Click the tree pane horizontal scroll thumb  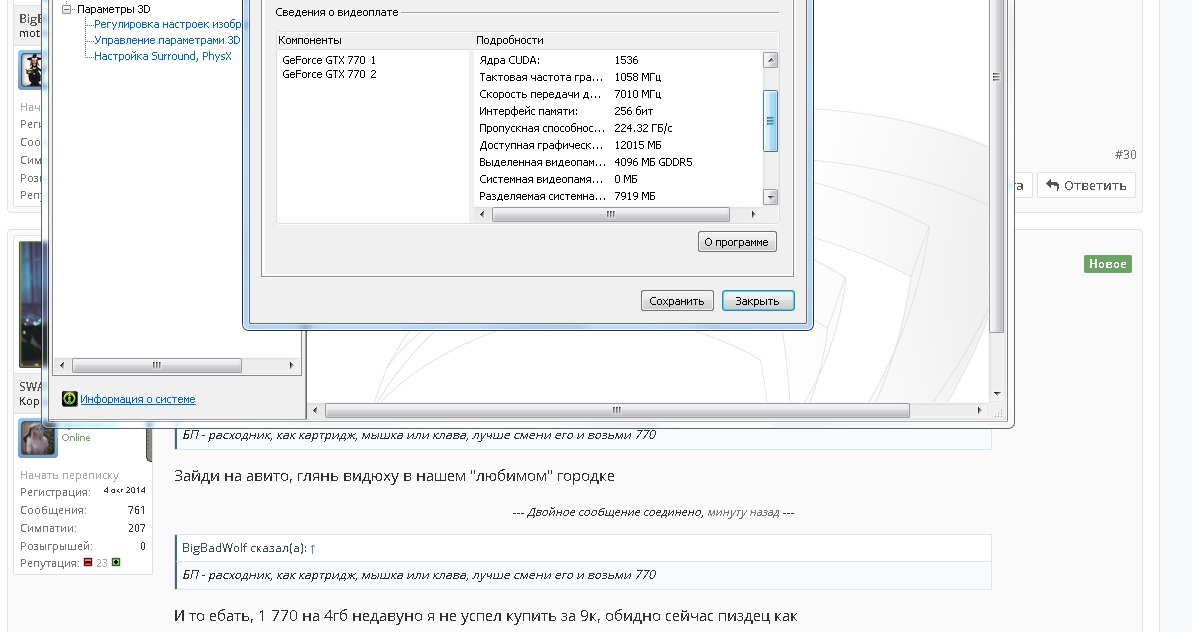[157, 366]
